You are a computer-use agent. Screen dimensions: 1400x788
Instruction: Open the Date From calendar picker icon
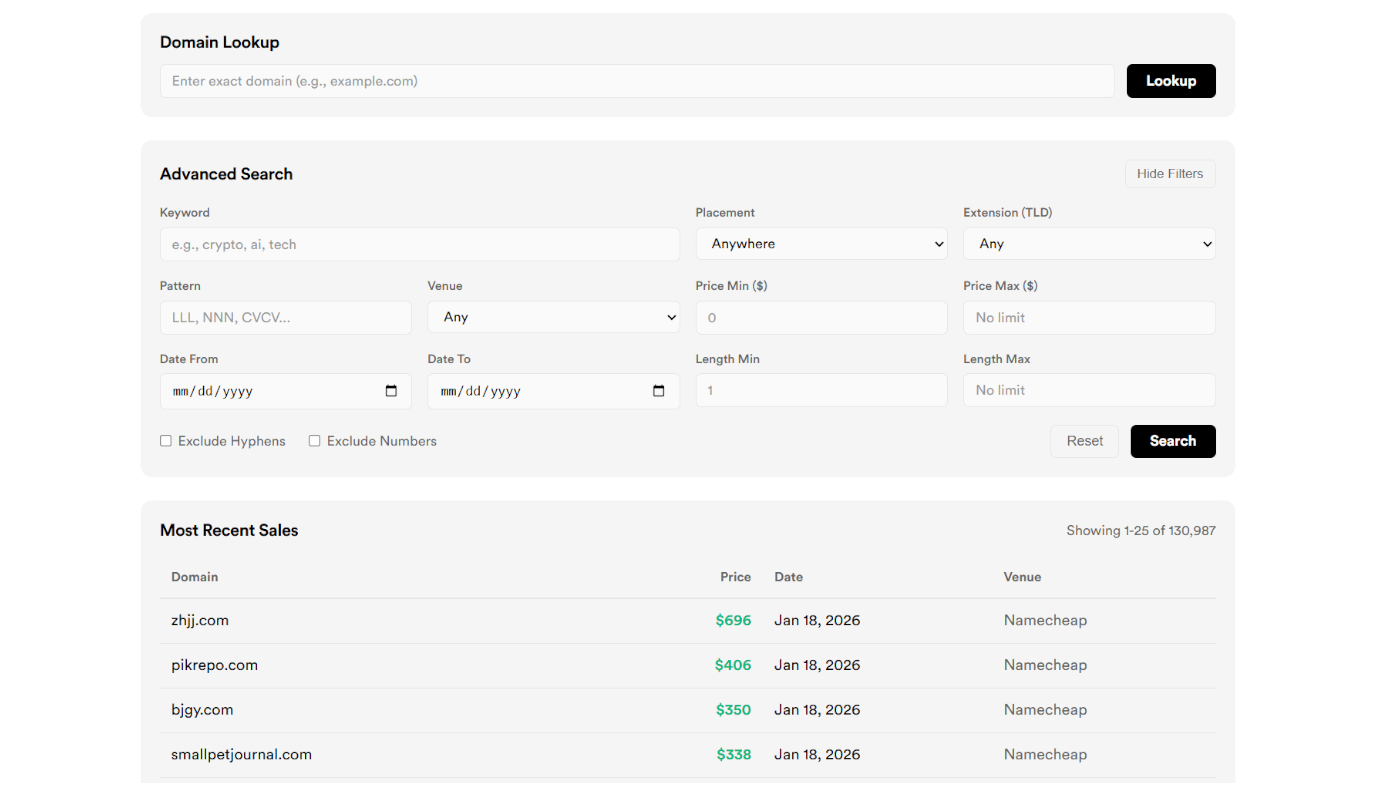(x=391, y=391)
